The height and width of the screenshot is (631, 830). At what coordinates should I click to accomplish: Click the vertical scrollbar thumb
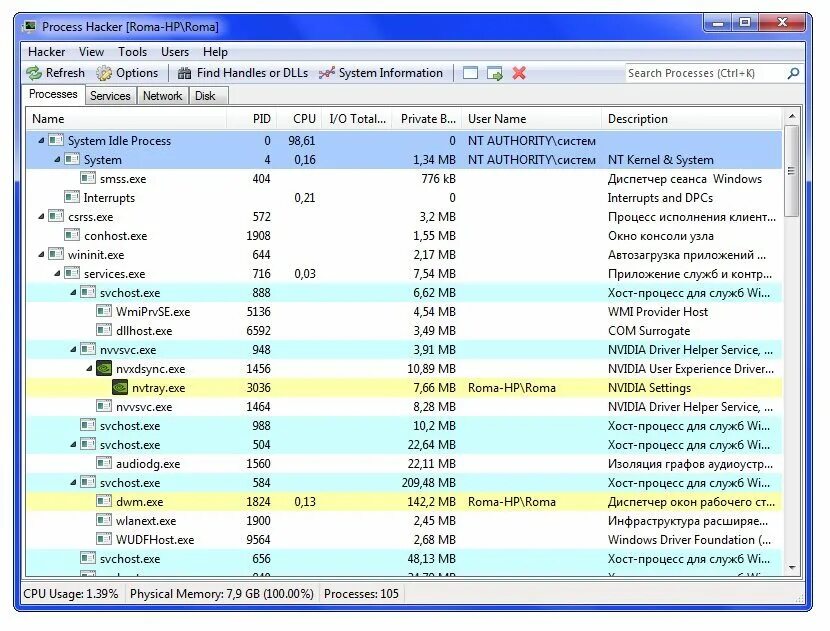(791, 170)
